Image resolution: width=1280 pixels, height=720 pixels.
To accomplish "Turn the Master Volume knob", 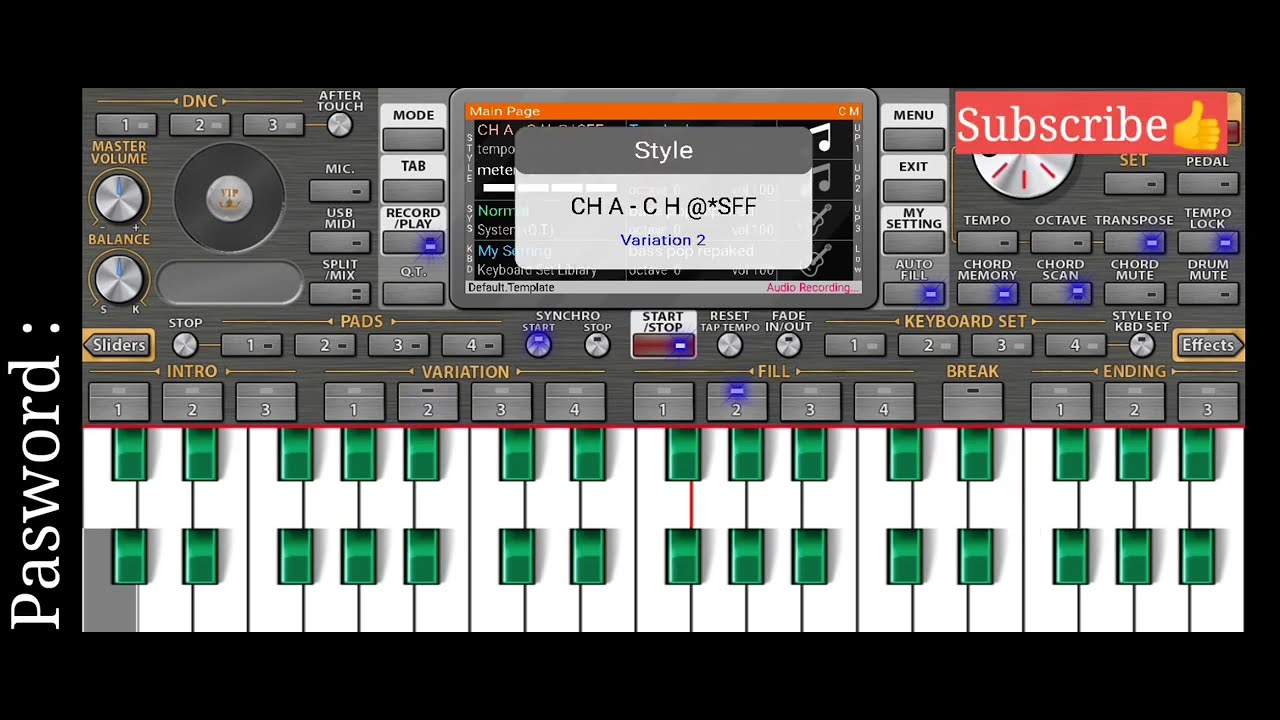I will (119, 198).
